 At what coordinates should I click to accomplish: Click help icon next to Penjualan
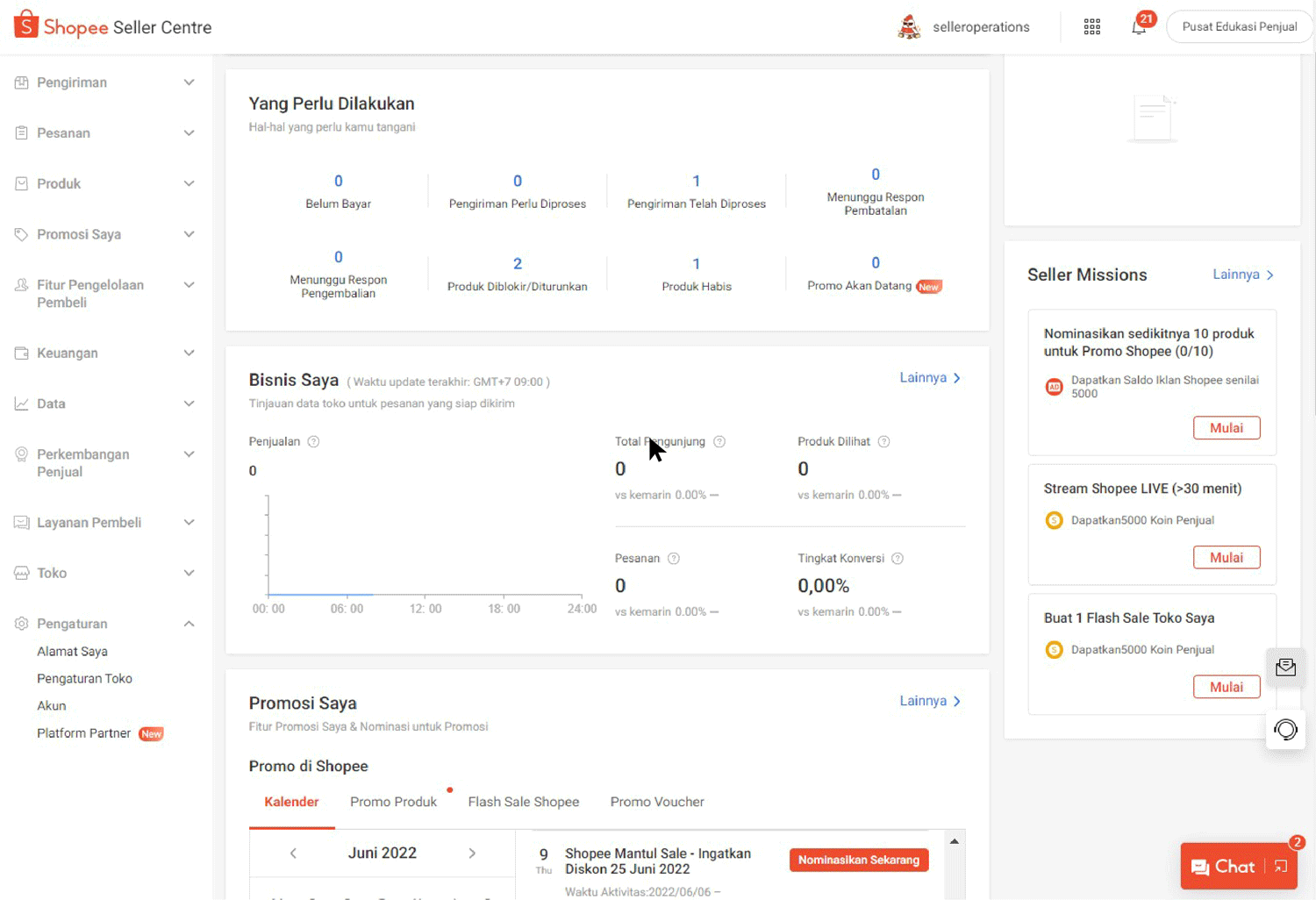pyautogui.click(x=313, y=442)
